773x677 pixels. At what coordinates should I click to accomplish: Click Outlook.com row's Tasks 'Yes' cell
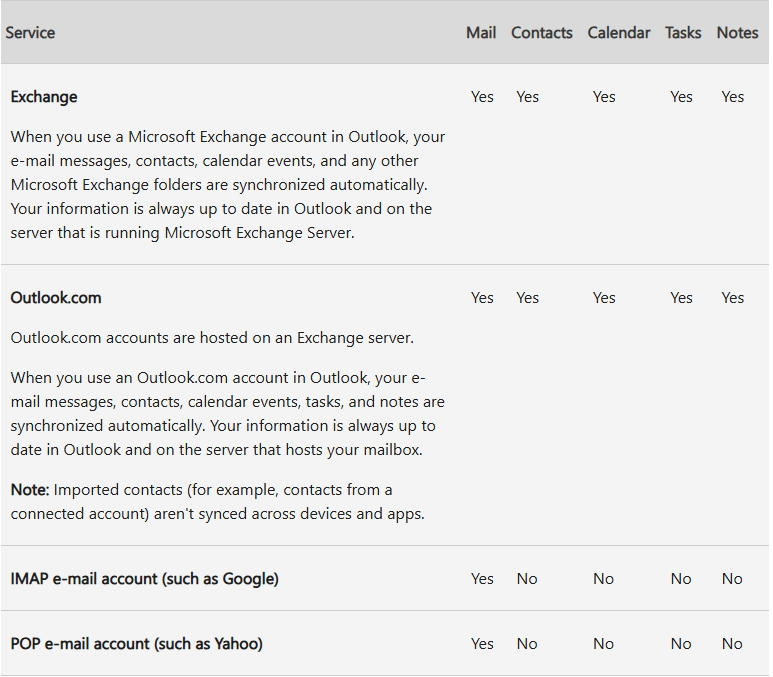681,298
